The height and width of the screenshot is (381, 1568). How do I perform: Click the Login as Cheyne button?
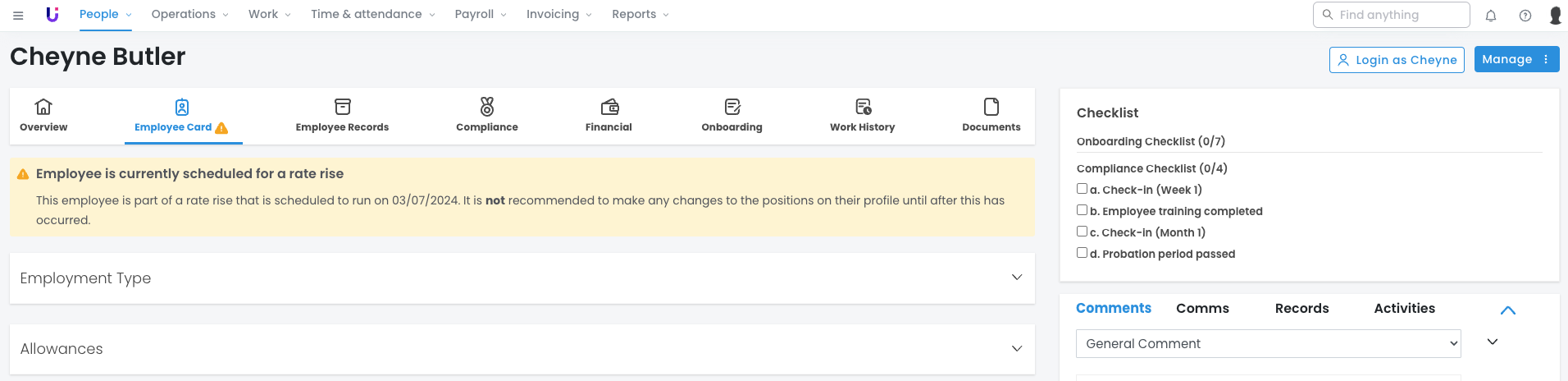(x=1396, y=60)
